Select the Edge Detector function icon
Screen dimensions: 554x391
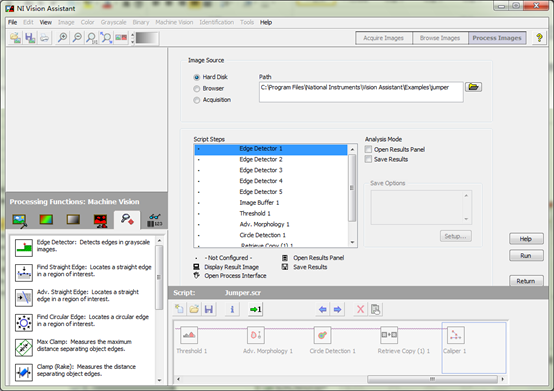(24, 248)
